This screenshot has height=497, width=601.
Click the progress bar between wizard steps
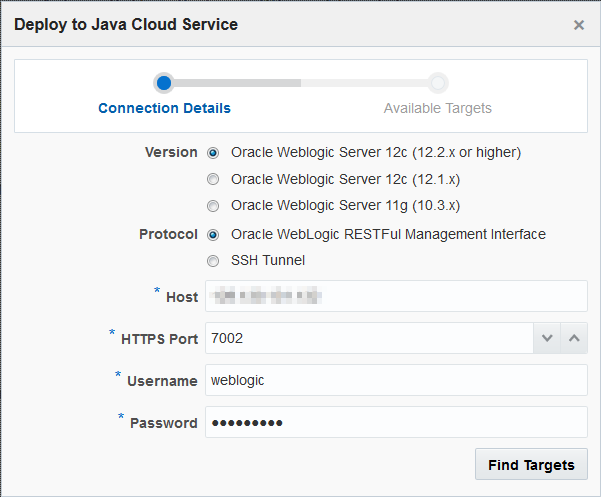pos(300,83)
